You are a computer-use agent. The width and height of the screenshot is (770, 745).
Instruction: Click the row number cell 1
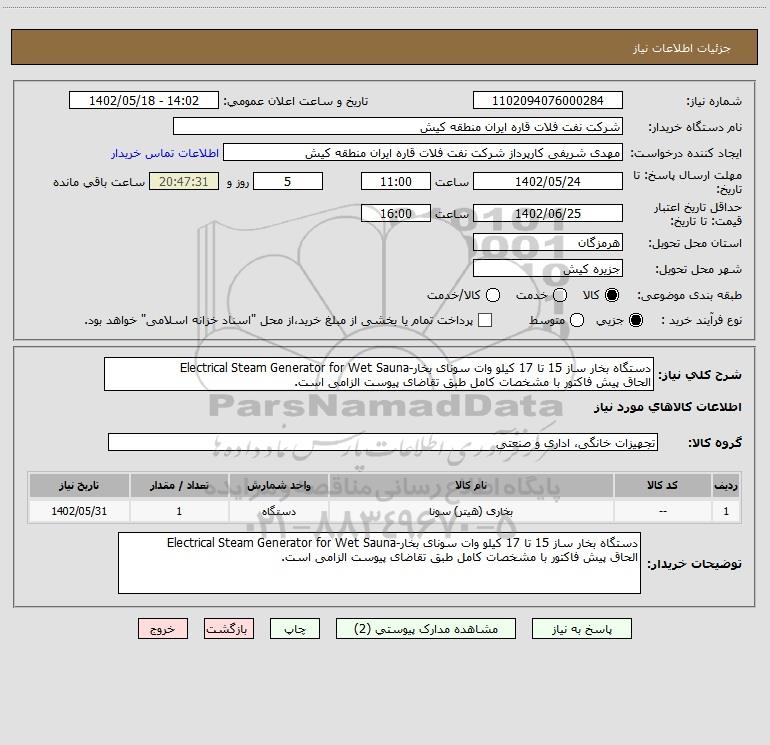pyautogui.click(x=726, y=511)
